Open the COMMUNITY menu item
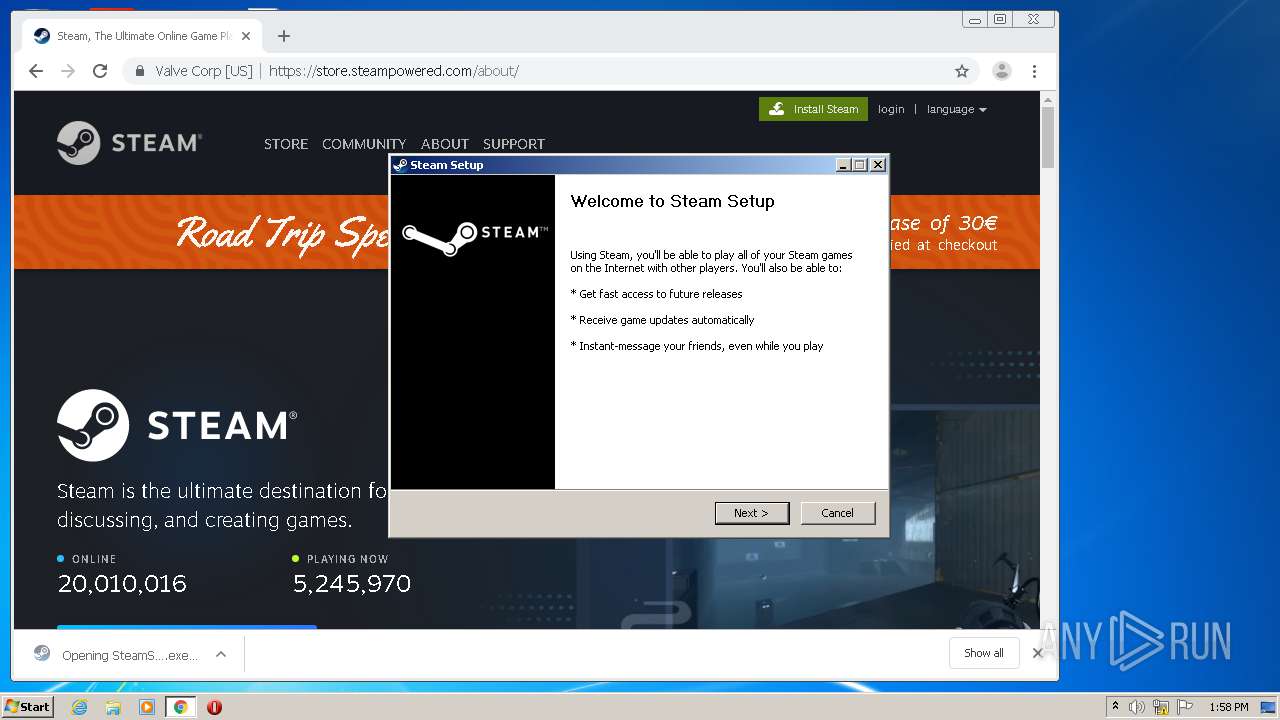Image resolution: width=1280 pixels, height=720 pixels. pos(364,144)
